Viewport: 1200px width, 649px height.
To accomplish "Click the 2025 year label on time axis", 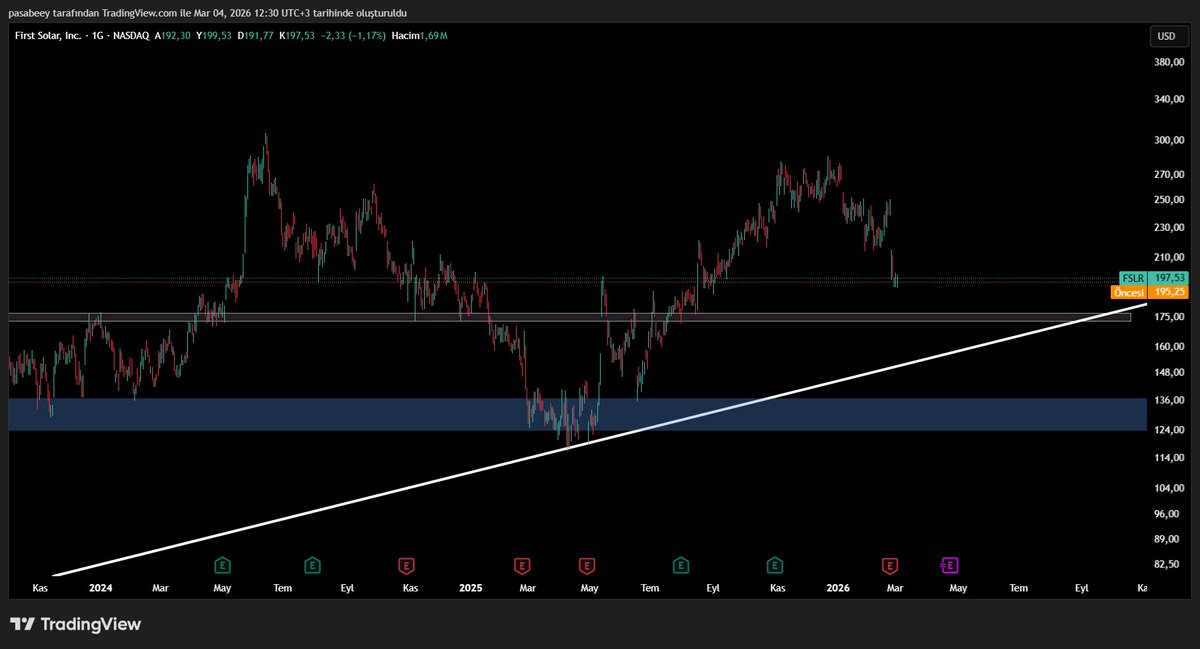I will click(x=470, y=589).
